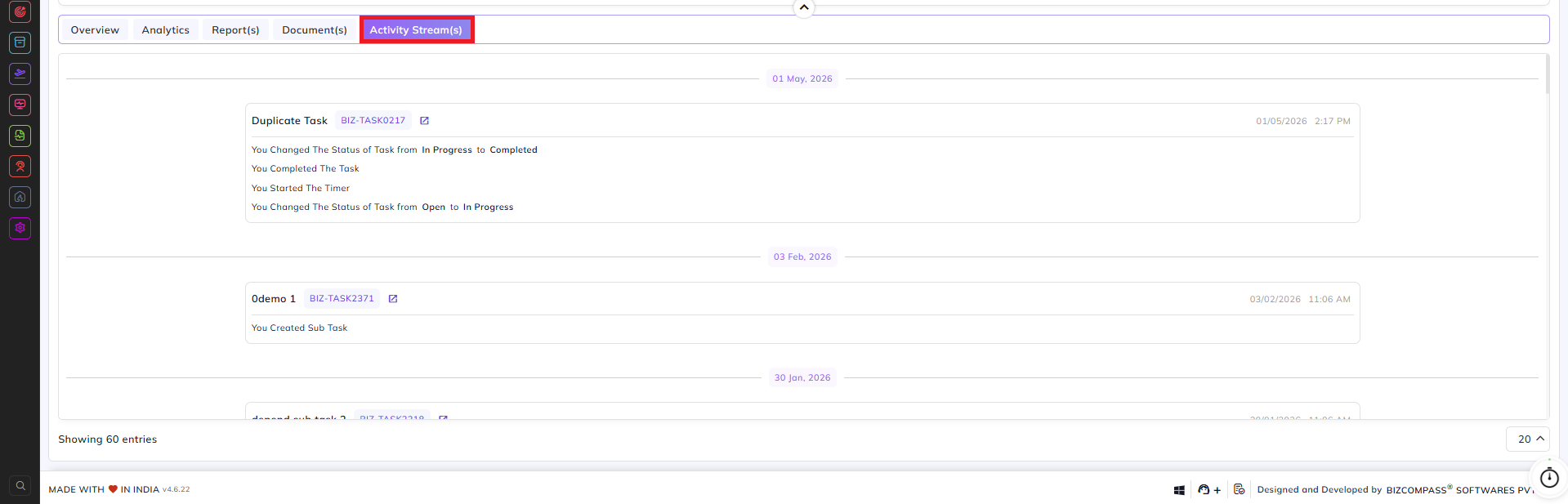
Task: Click the BIZ-TASK2371 task ID badge
Action: click(x=342, y=298)
